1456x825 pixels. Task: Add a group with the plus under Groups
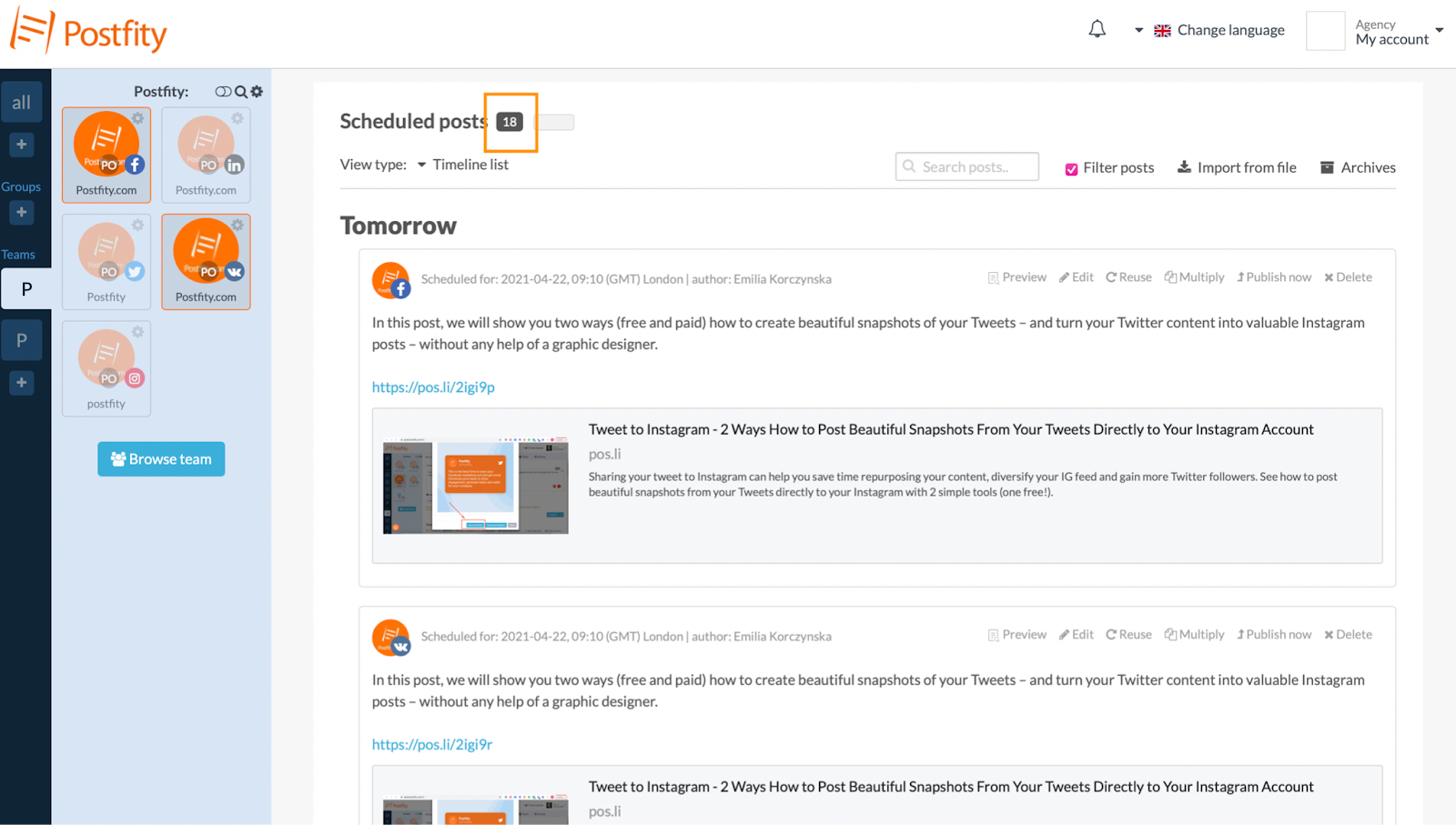click(22, 212)
